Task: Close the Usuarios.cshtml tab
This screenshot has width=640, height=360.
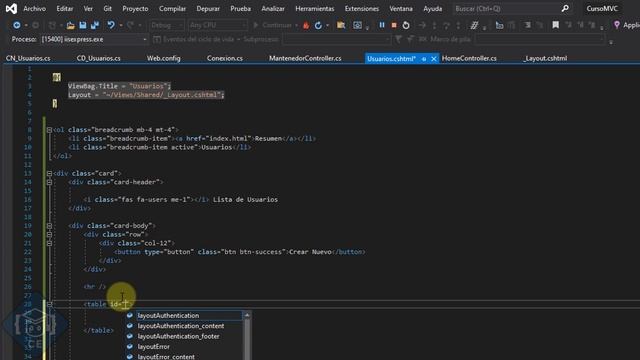Action: pos(433,59)
